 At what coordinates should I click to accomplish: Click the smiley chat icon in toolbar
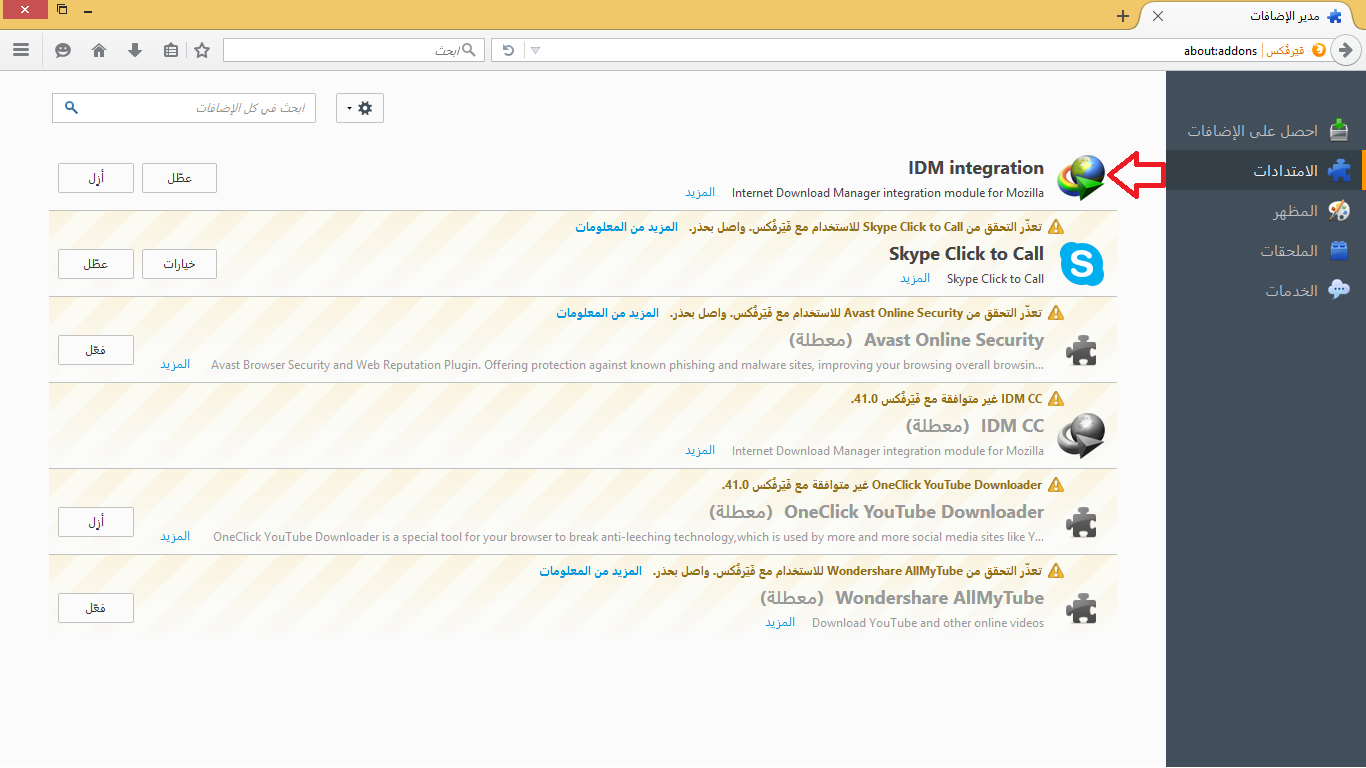click(x=63, y=50)
